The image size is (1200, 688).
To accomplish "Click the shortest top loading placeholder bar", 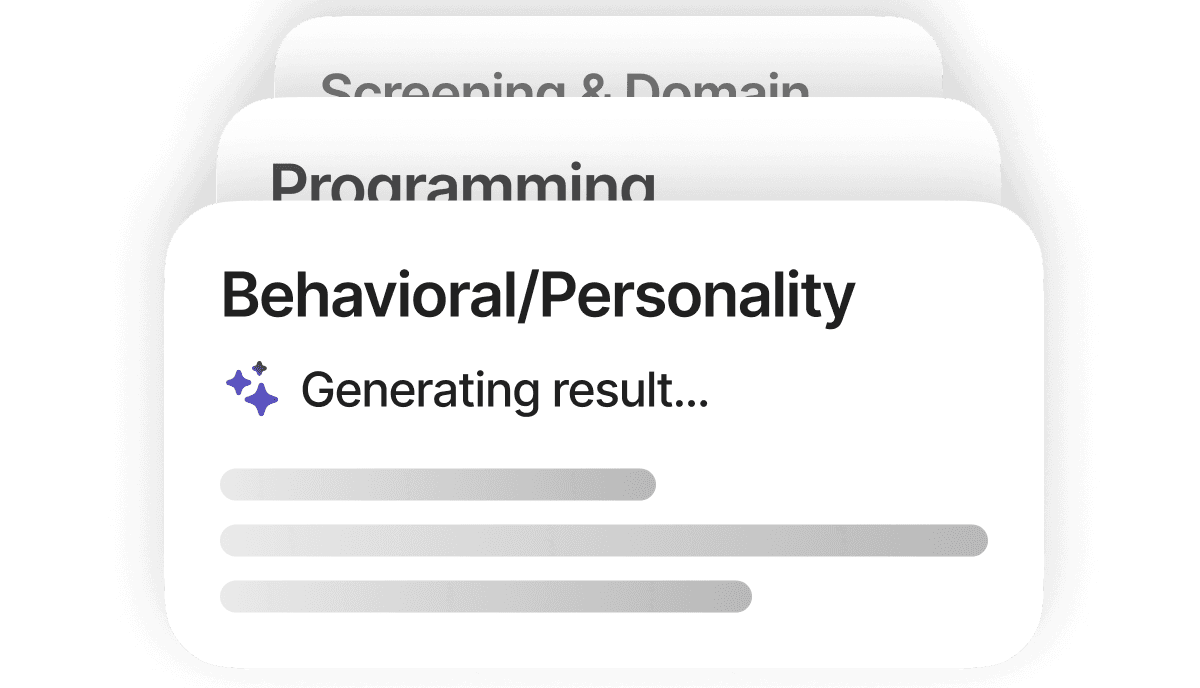I will (437, 484).
